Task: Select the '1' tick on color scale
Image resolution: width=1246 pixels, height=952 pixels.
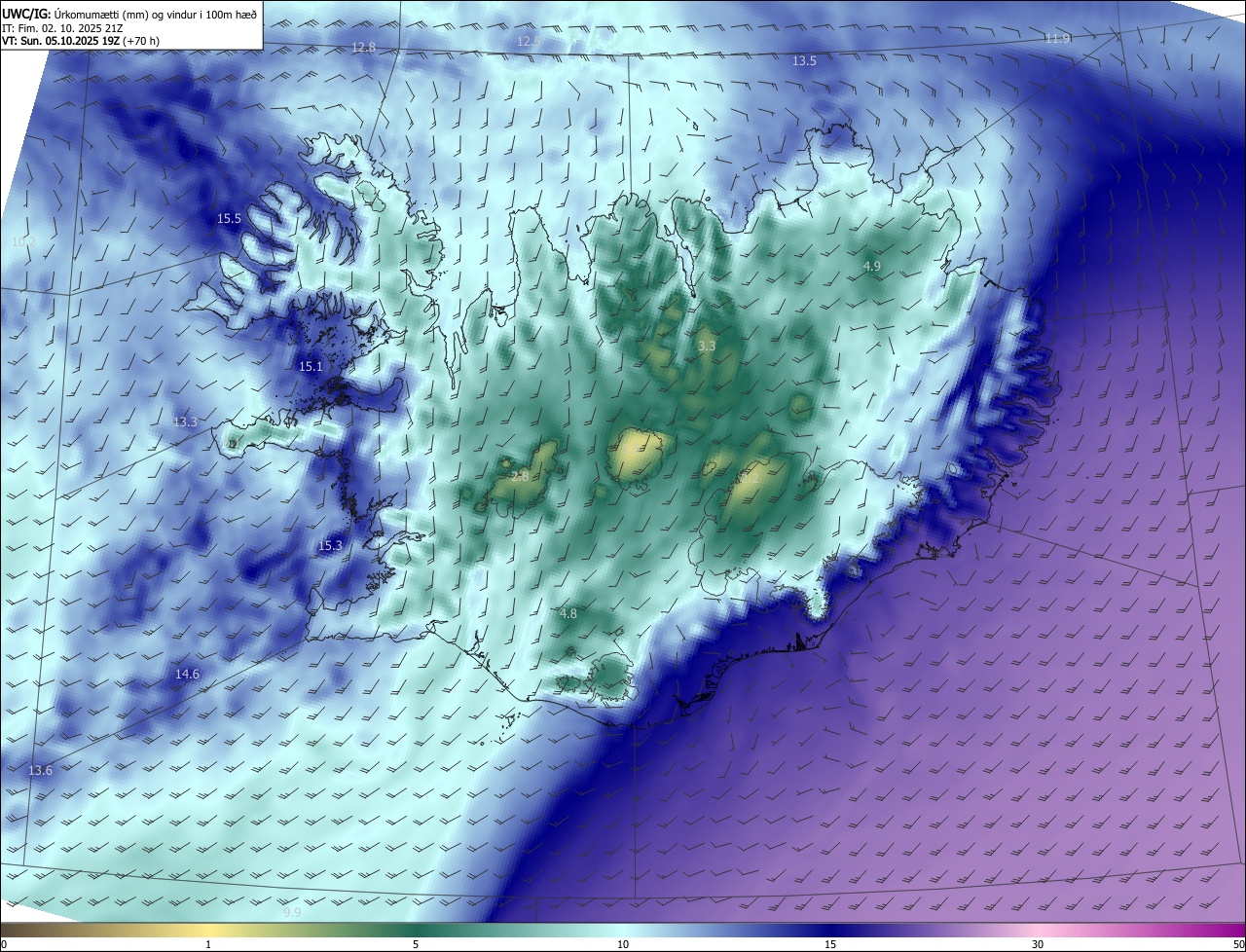Action: pos(208,945)
